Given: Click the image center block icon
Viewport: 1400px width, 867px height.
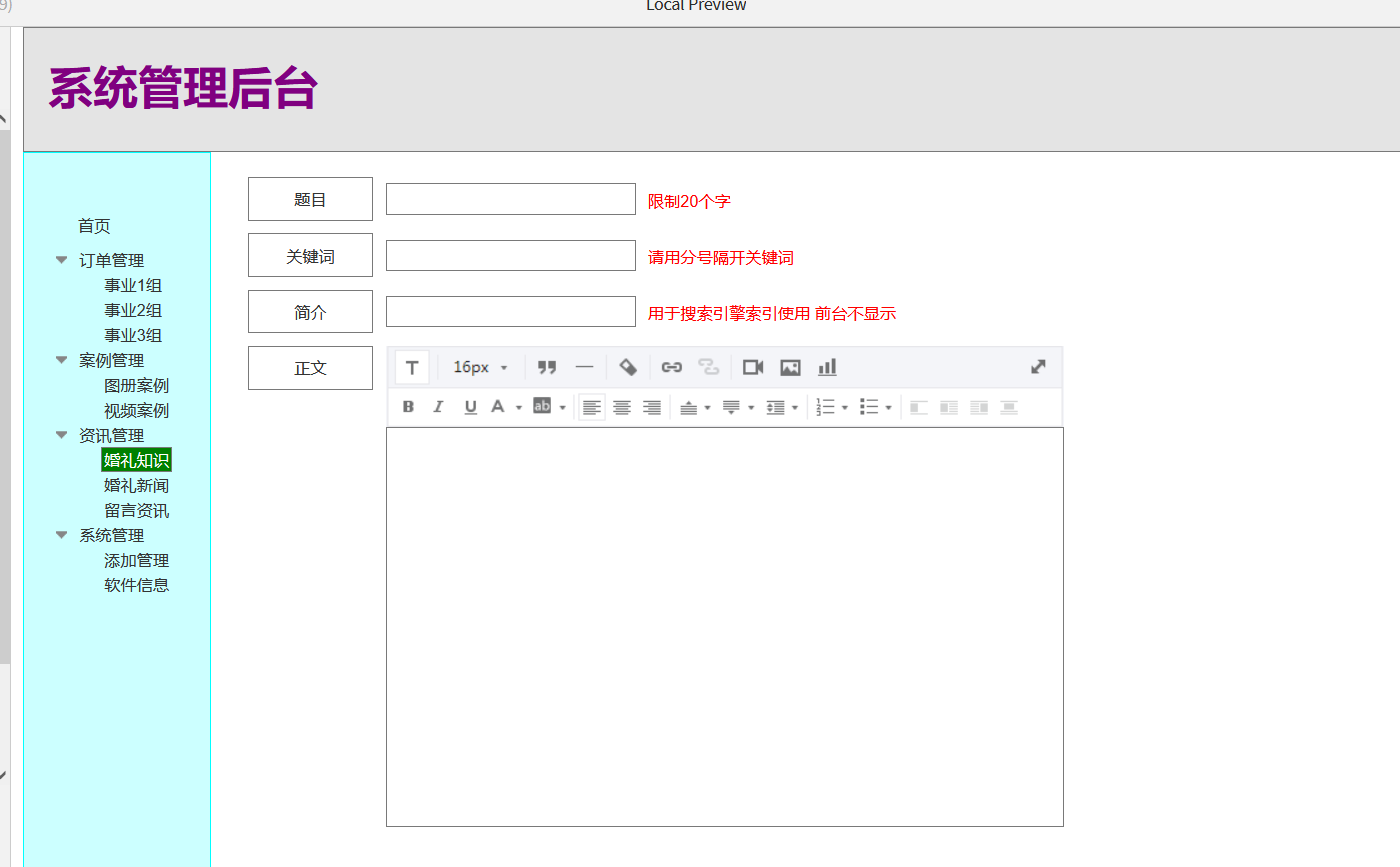Looking at the screenshot, I should [x=1009, y=407].
